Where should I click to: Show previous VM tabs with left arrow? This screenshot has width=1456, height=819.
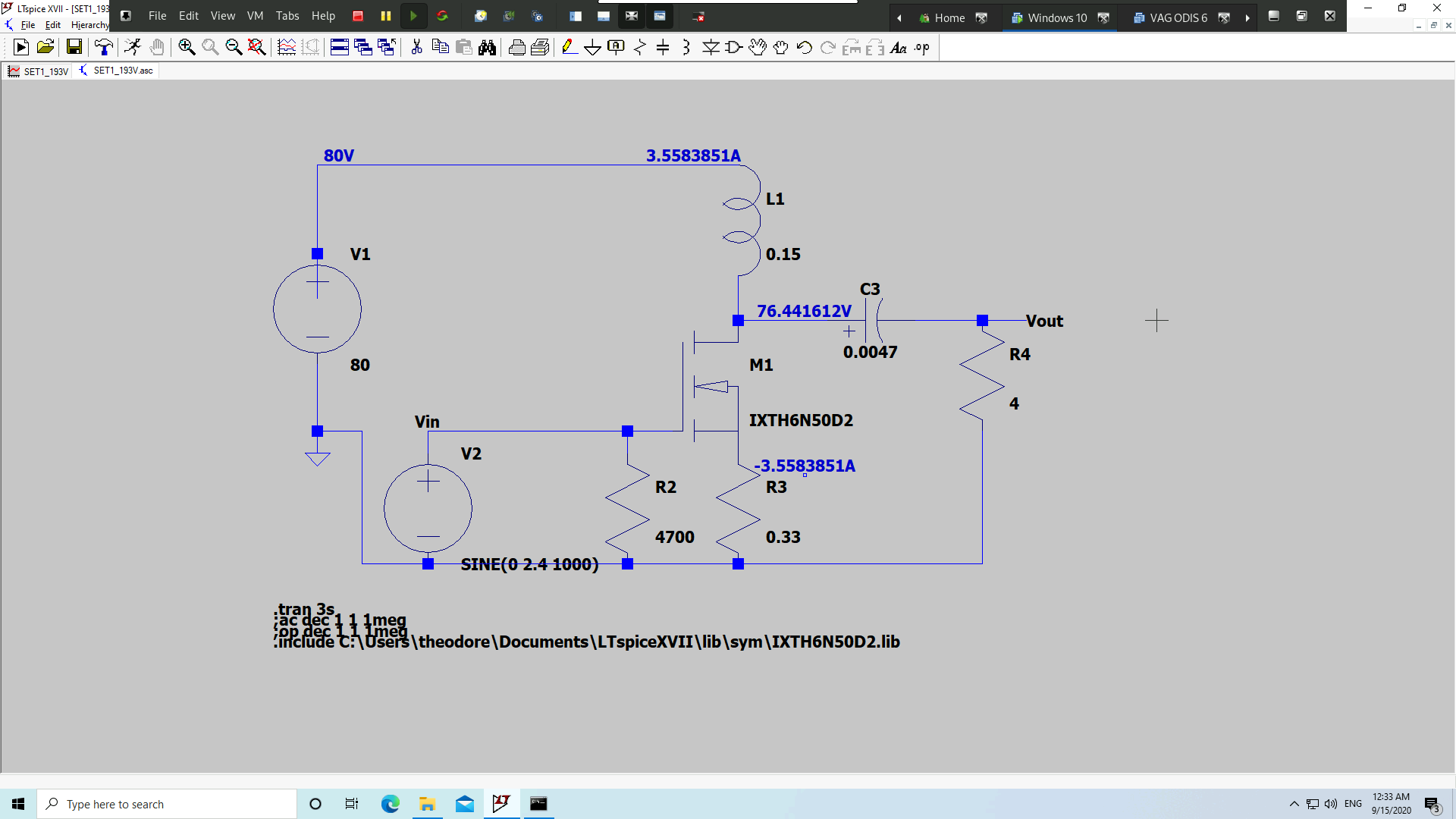coord(899,17)
